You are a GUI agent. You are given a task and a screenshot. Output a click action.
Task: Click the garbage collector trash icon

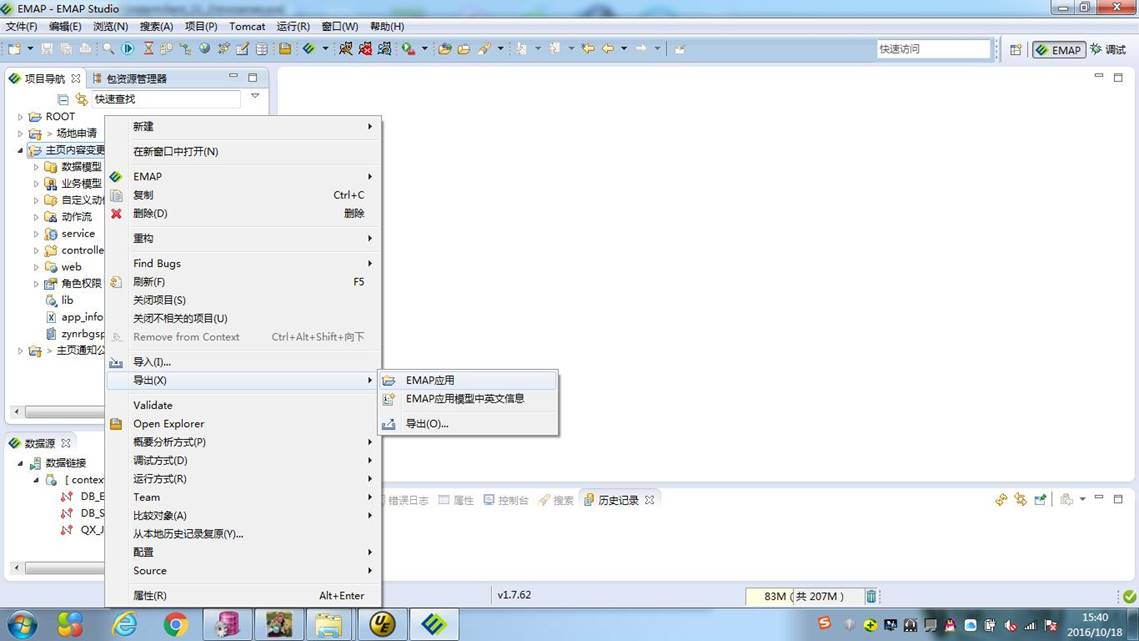click(x=871, y=596)
